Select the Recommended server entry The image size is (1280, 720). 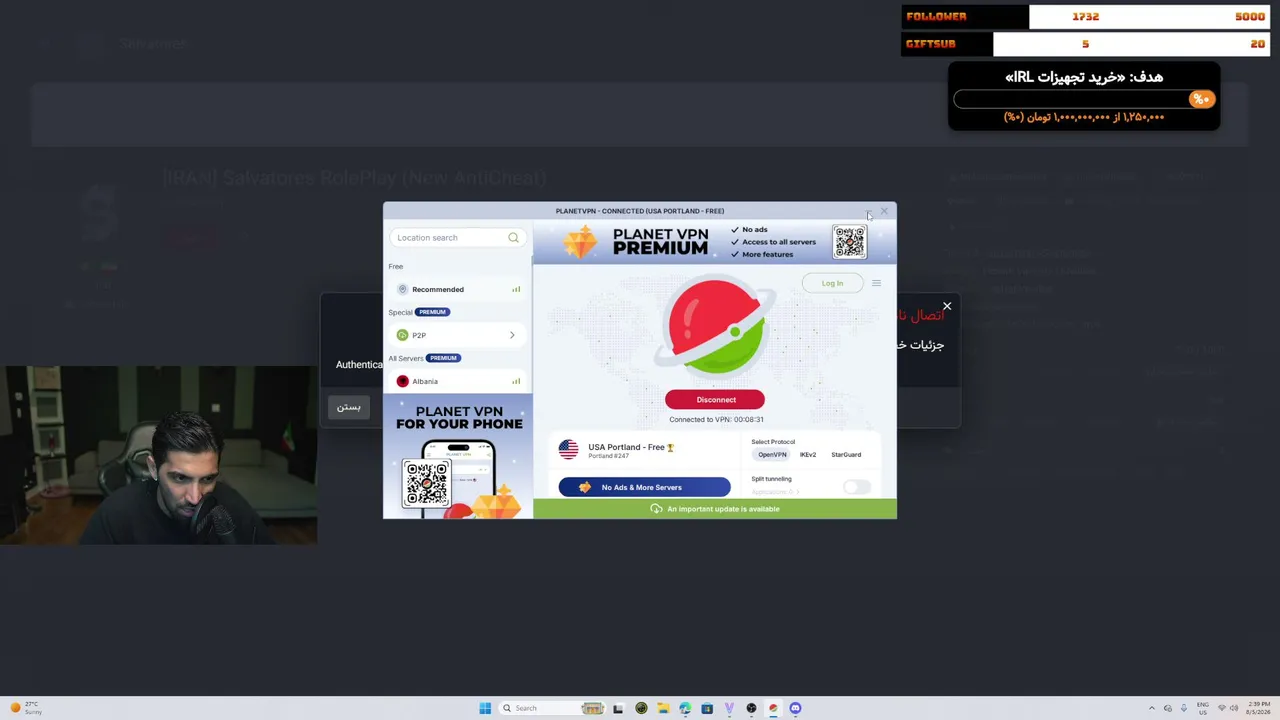tap(459, 289)
